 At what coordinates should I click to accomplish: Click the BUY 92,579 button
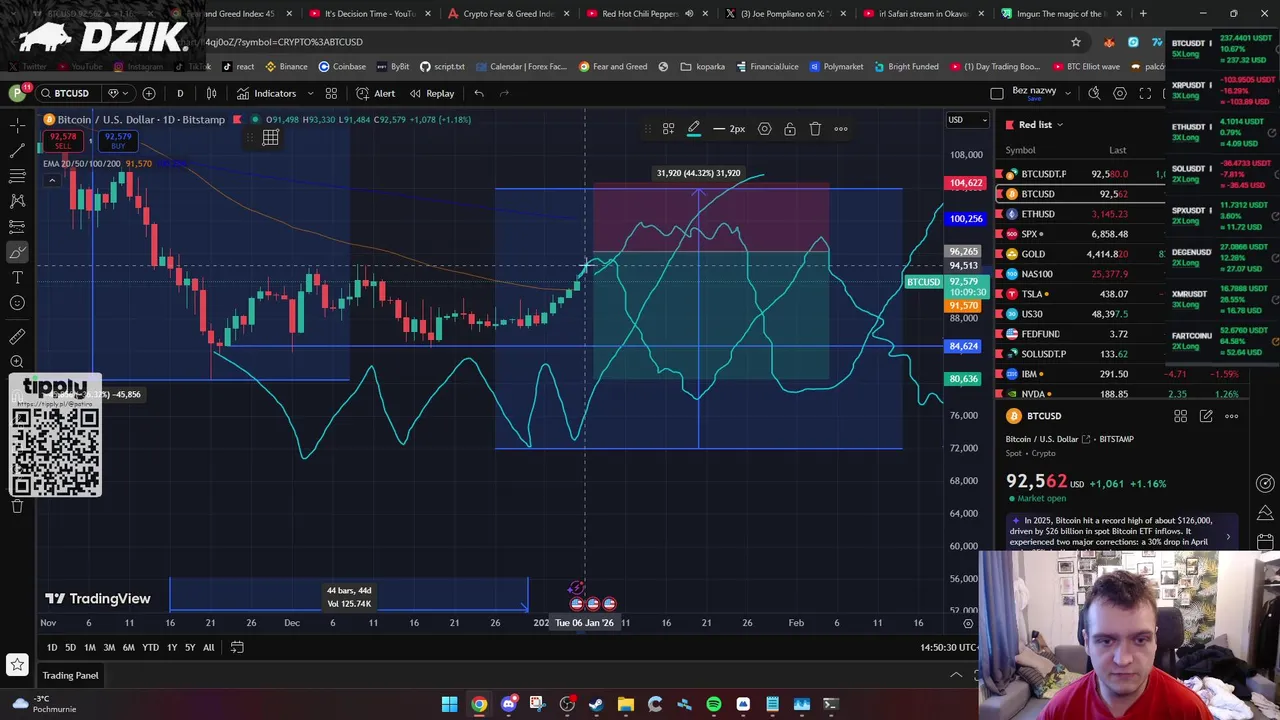tap(118, 140)
